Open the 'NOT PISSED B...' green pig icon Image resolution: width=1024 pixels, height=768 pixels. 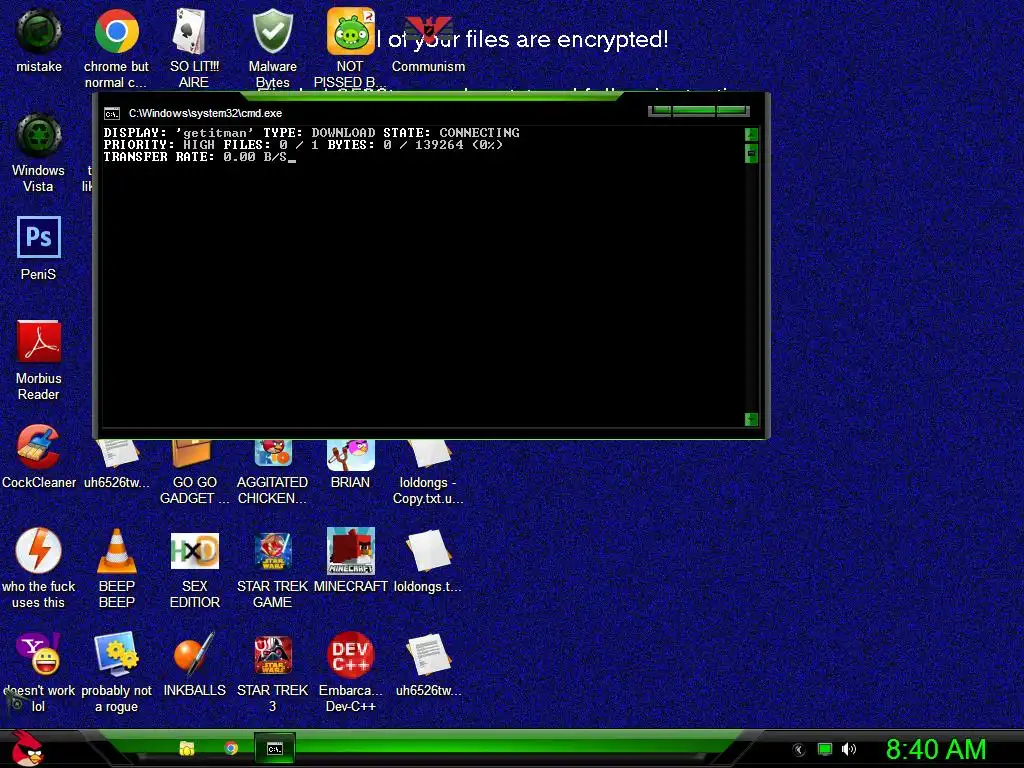[x=351, y=31]
